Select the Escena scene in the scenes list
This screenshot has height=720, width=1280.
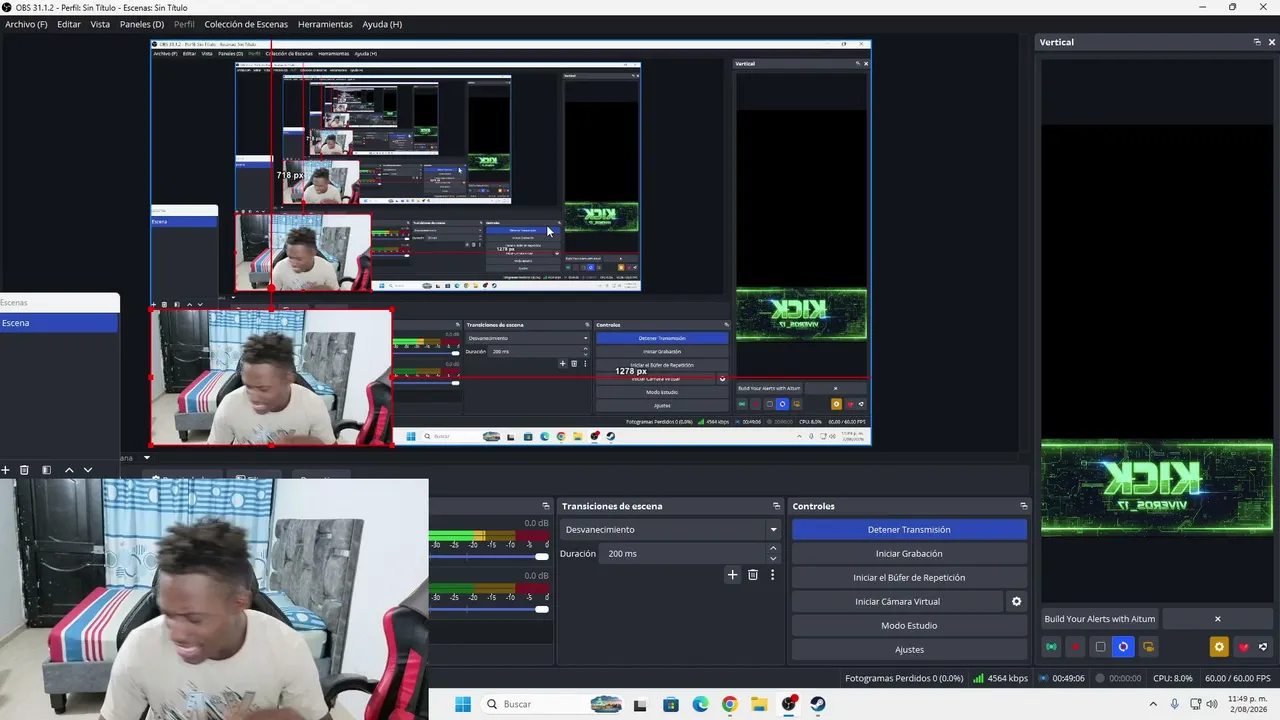pos(59,323)
